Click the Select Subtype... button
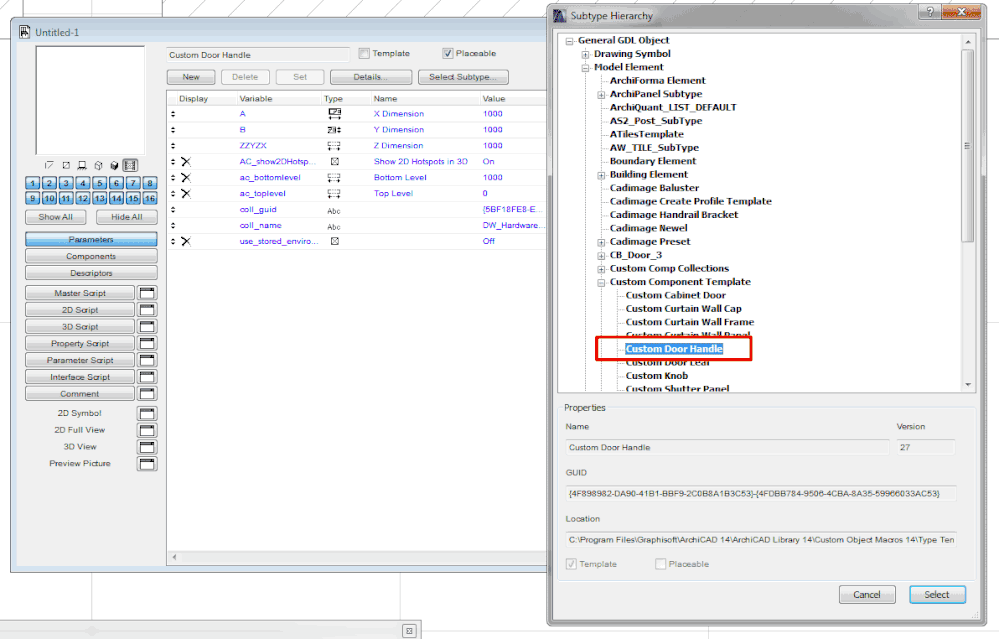Screen dimensions: 999x639 (x=463, y=77)
